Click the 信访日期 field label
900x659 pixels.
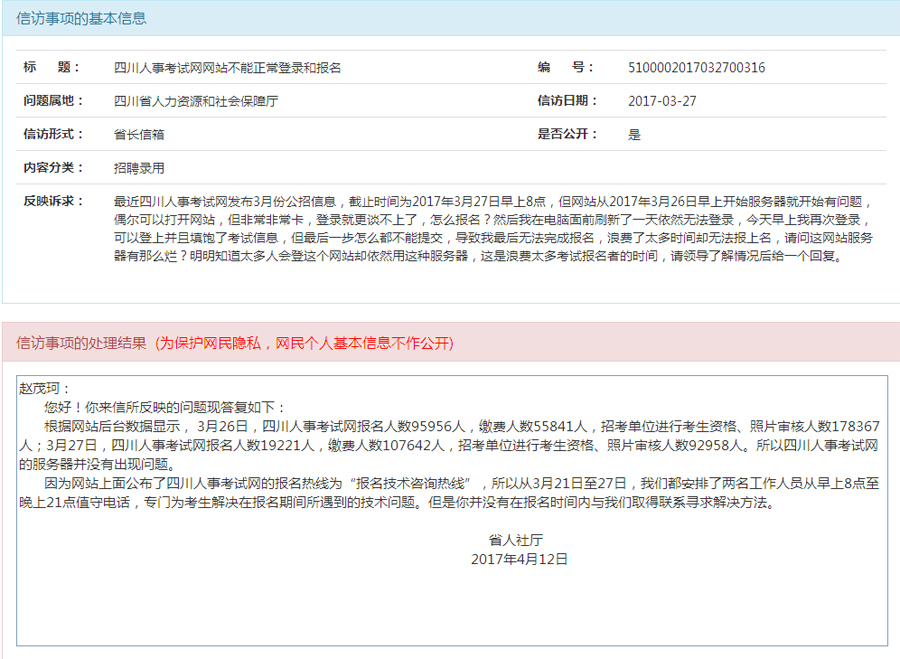pos(567,101)
